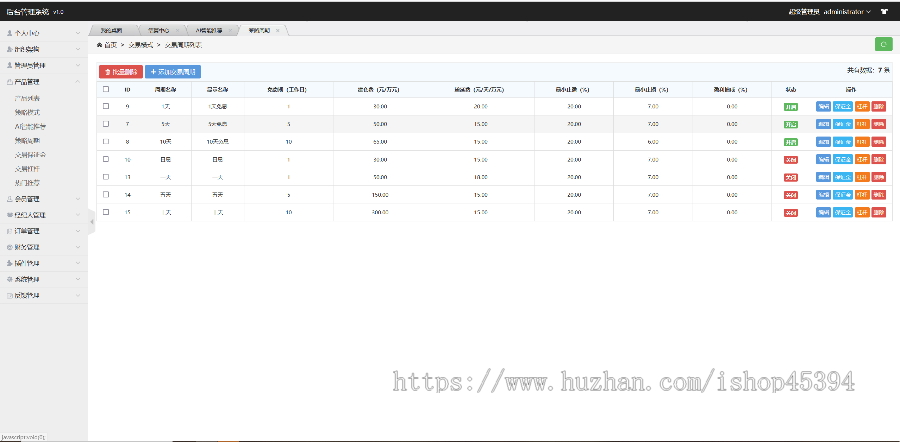The image size is (900, 442).
Task: Click the red 批量删除 batch delete button
Action: tap(120, 71)
